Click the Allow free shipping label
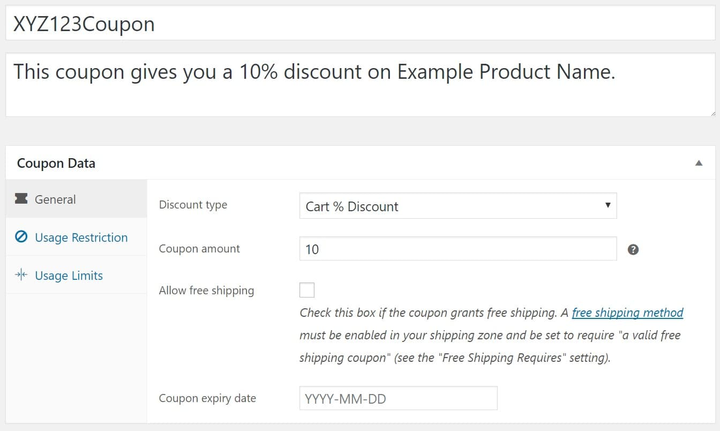720x431 pixels. point(206,290)
